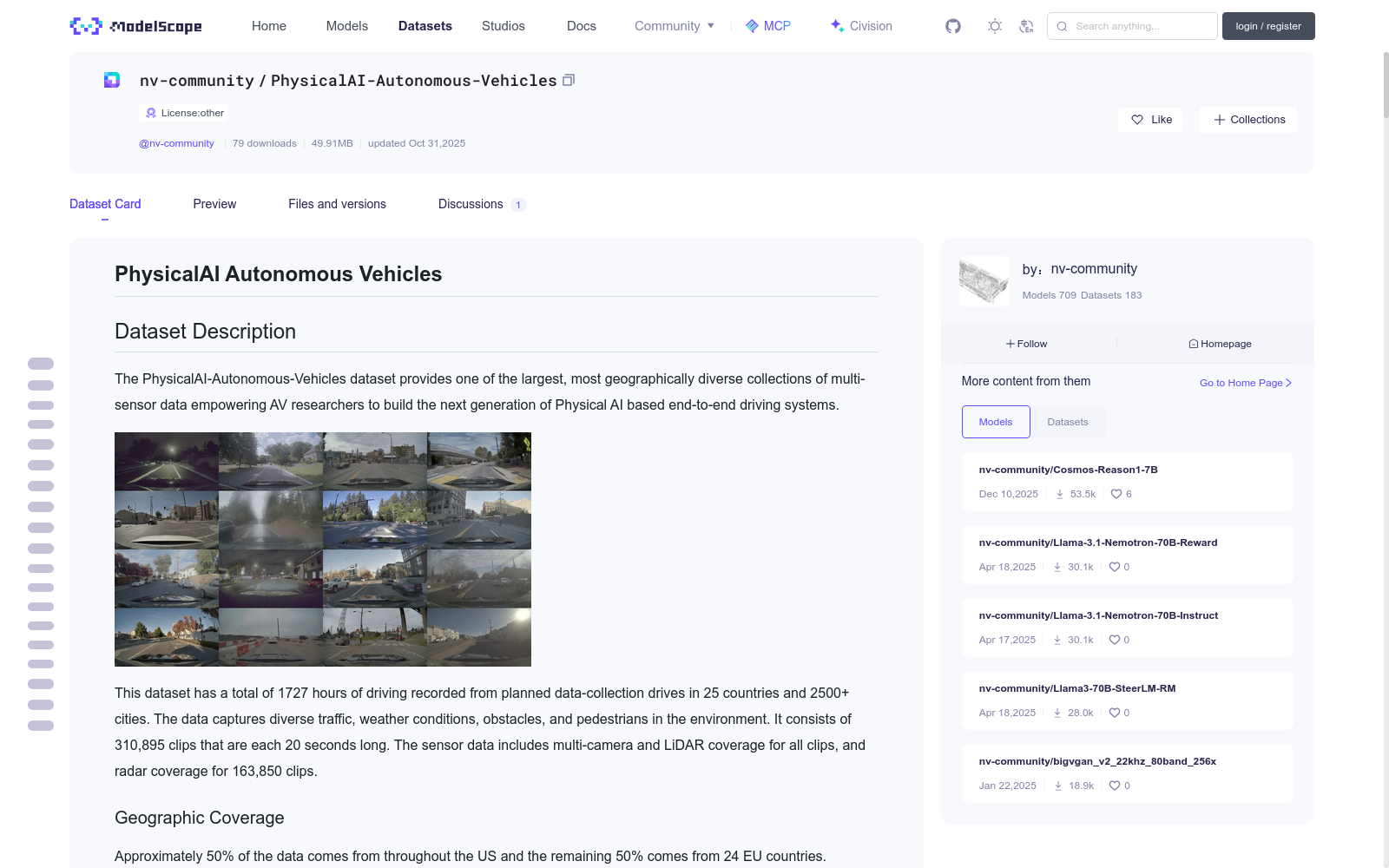Click the heart icon on Cosmos-Reason1-7B card
The image size is (1389, 868).
(1116, 494)
